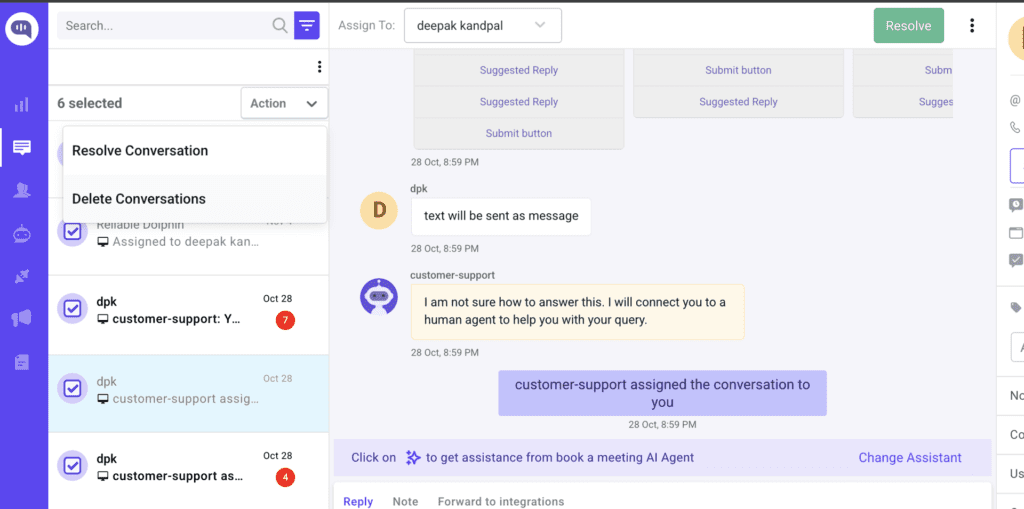Click the phone icon in the details panel

1015,127
